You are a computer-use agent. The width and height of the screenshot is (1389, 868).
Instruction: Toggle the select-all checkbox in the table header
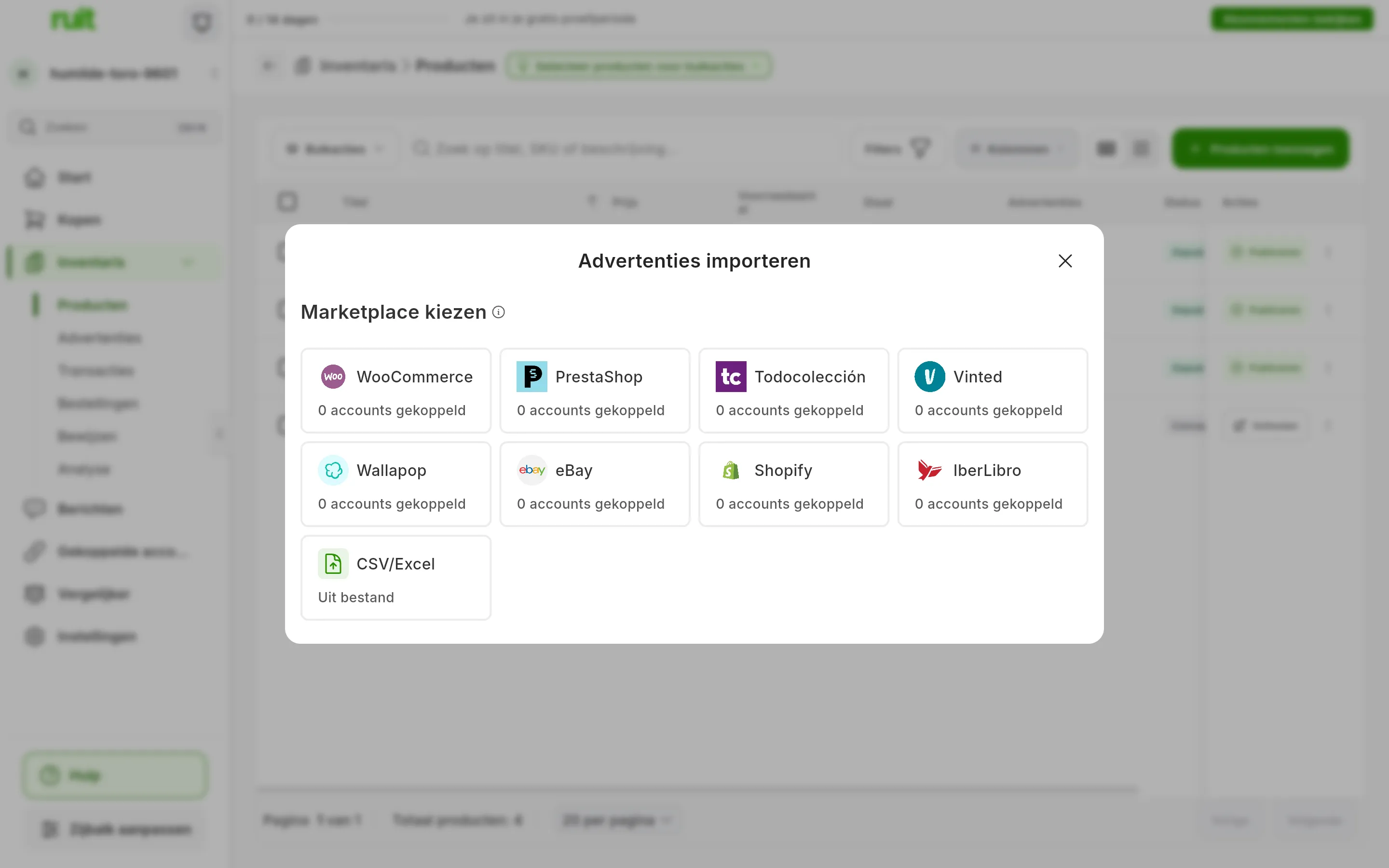point(287,202)
